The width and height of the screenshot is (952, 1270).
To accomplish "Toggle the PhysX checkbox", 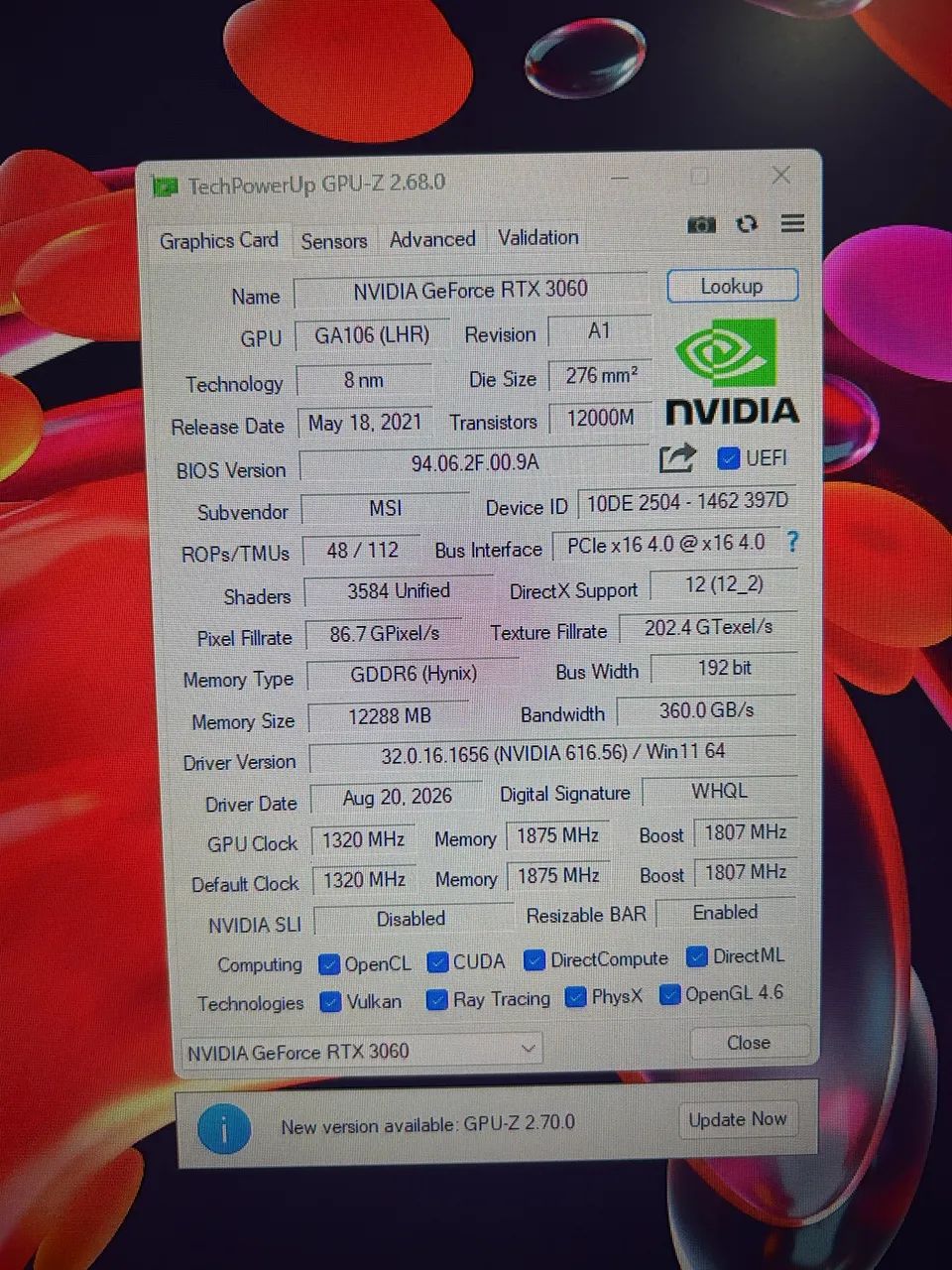I will click(575, 997).
